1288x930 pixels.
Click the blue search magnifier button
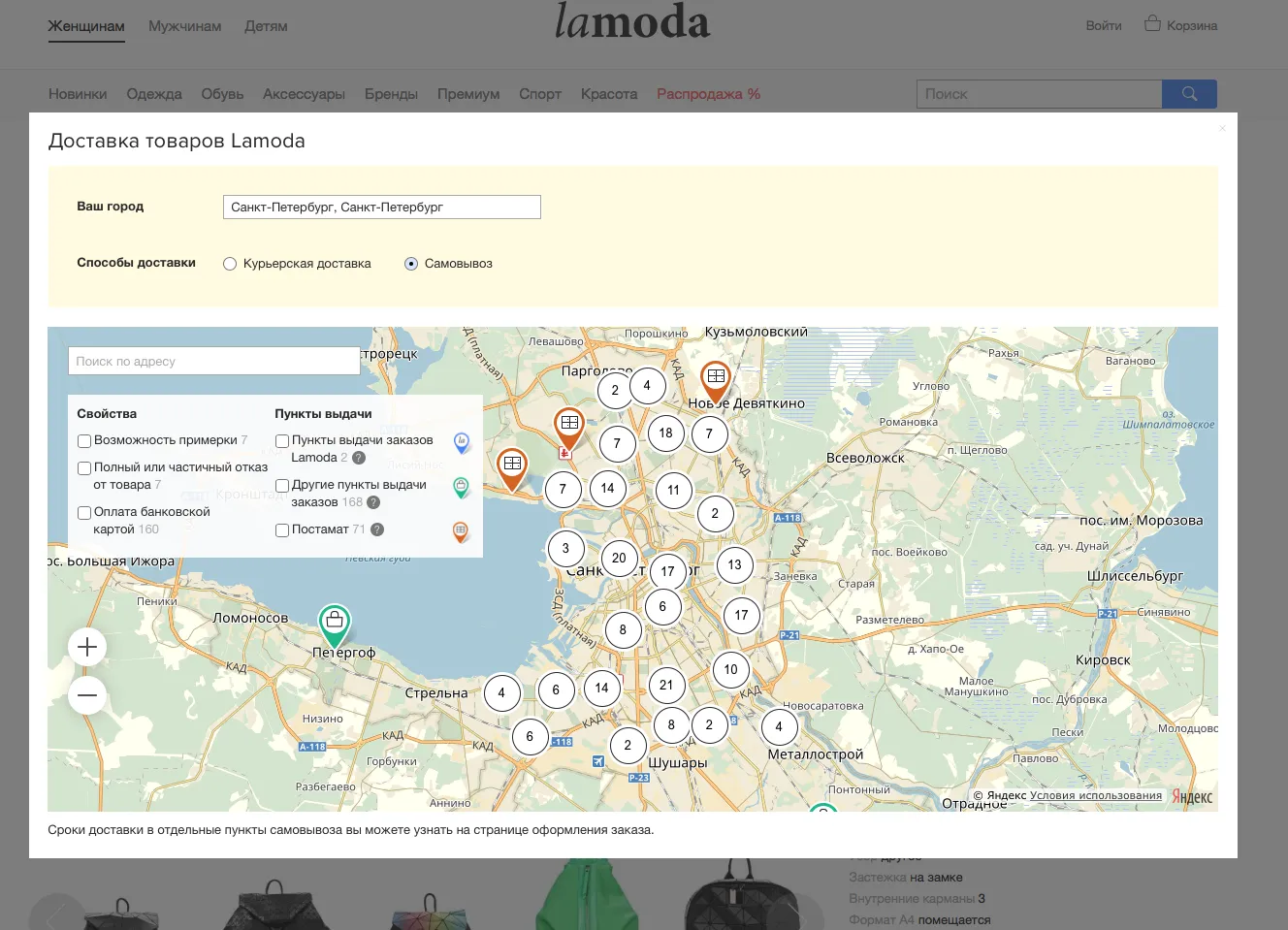(1189, 94)
